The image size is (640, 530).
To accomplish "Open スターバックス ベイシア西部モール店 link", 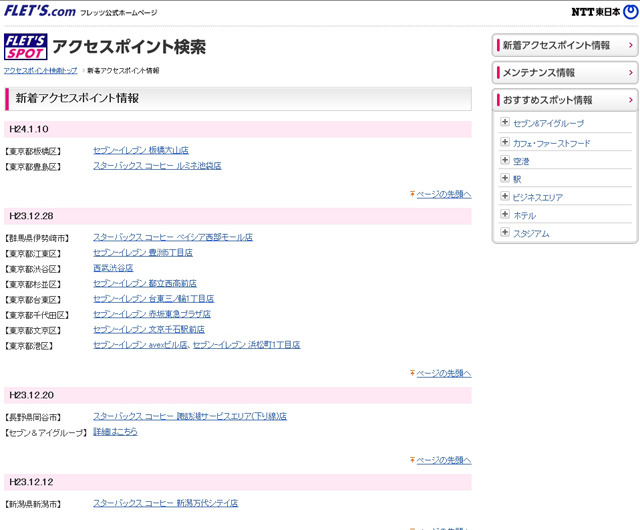I will pos(173,237).
